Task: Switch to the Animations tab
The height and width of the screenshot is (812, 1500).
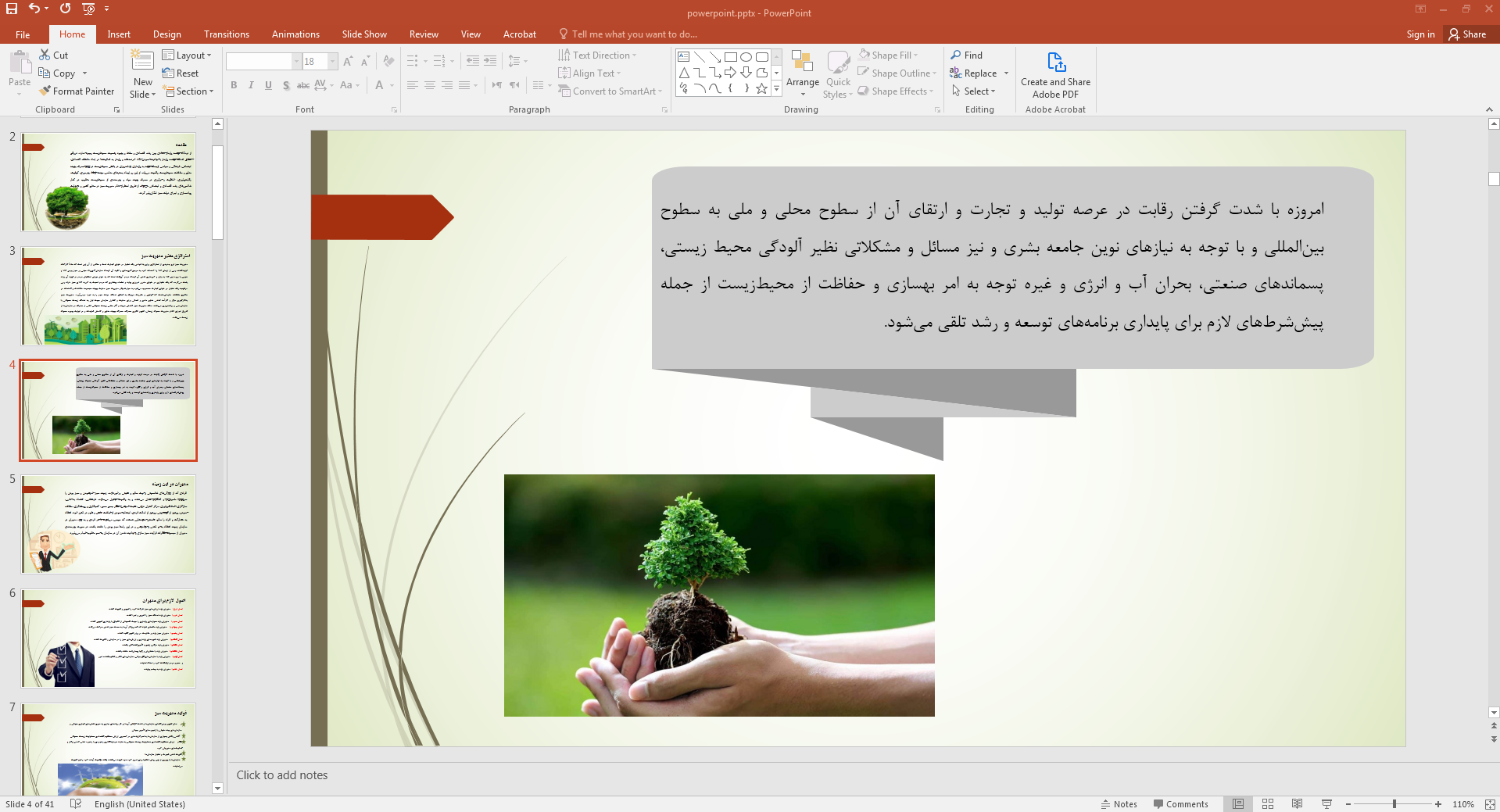Action: pos(295,34)
